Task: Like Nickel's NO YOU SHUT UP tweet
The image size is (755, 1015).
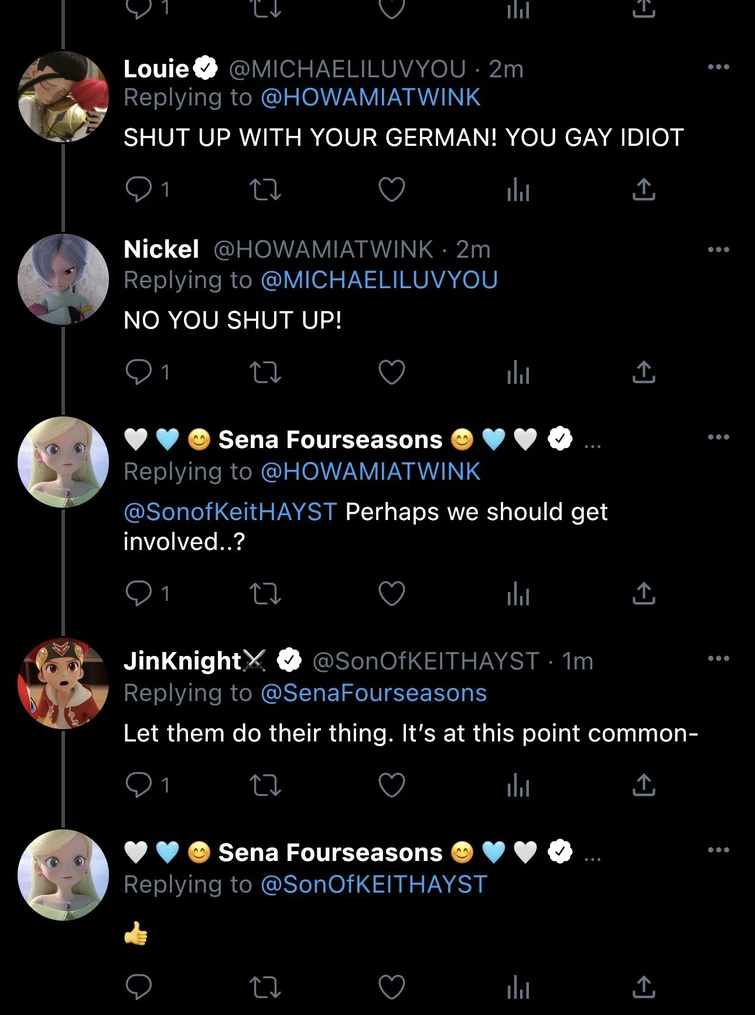Action: pos(391,372)
